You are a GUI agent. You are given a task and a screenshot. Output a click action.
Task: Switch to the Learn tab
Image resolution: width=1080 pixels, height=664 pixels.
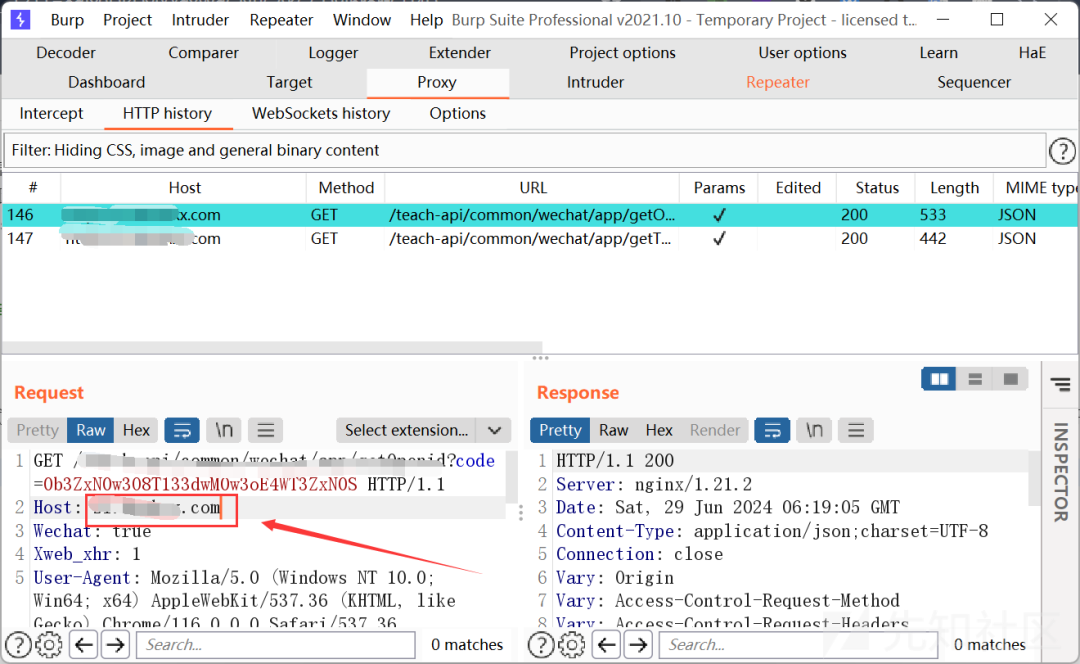[x=939, y=53]
